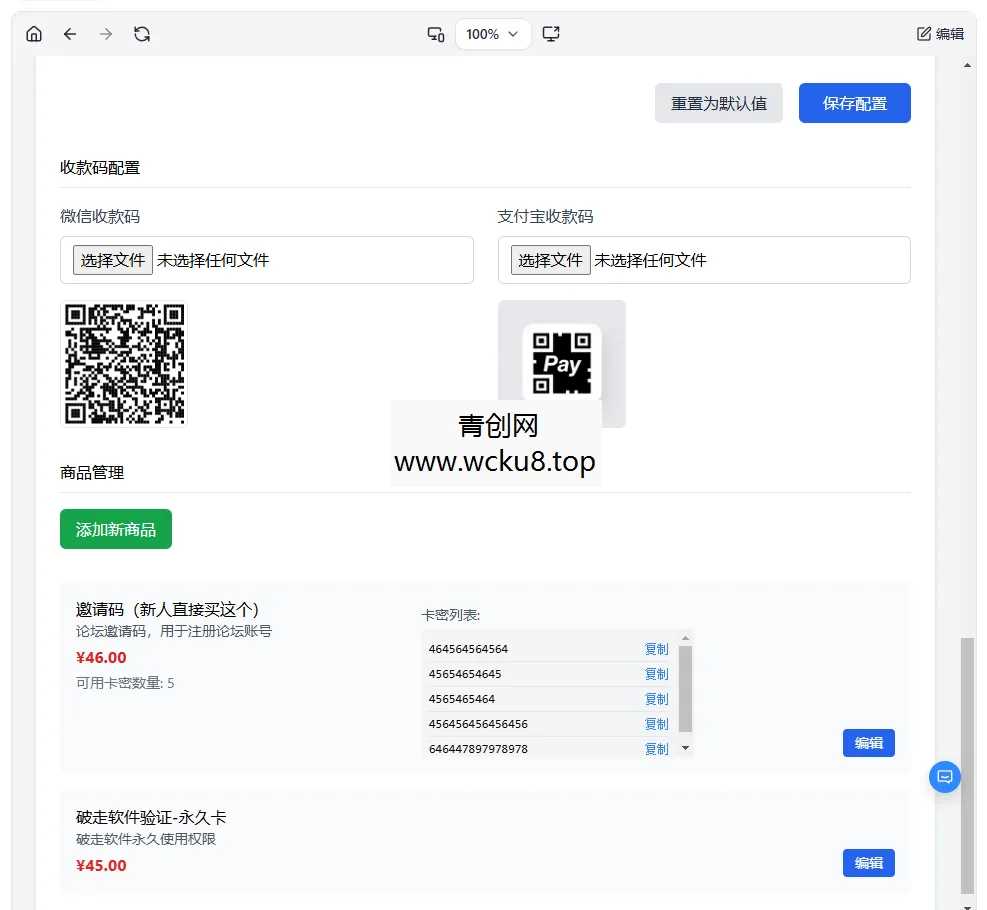Open the floating chat bubble icon
This screenshot has height=910, width=987.
(944, 777)
